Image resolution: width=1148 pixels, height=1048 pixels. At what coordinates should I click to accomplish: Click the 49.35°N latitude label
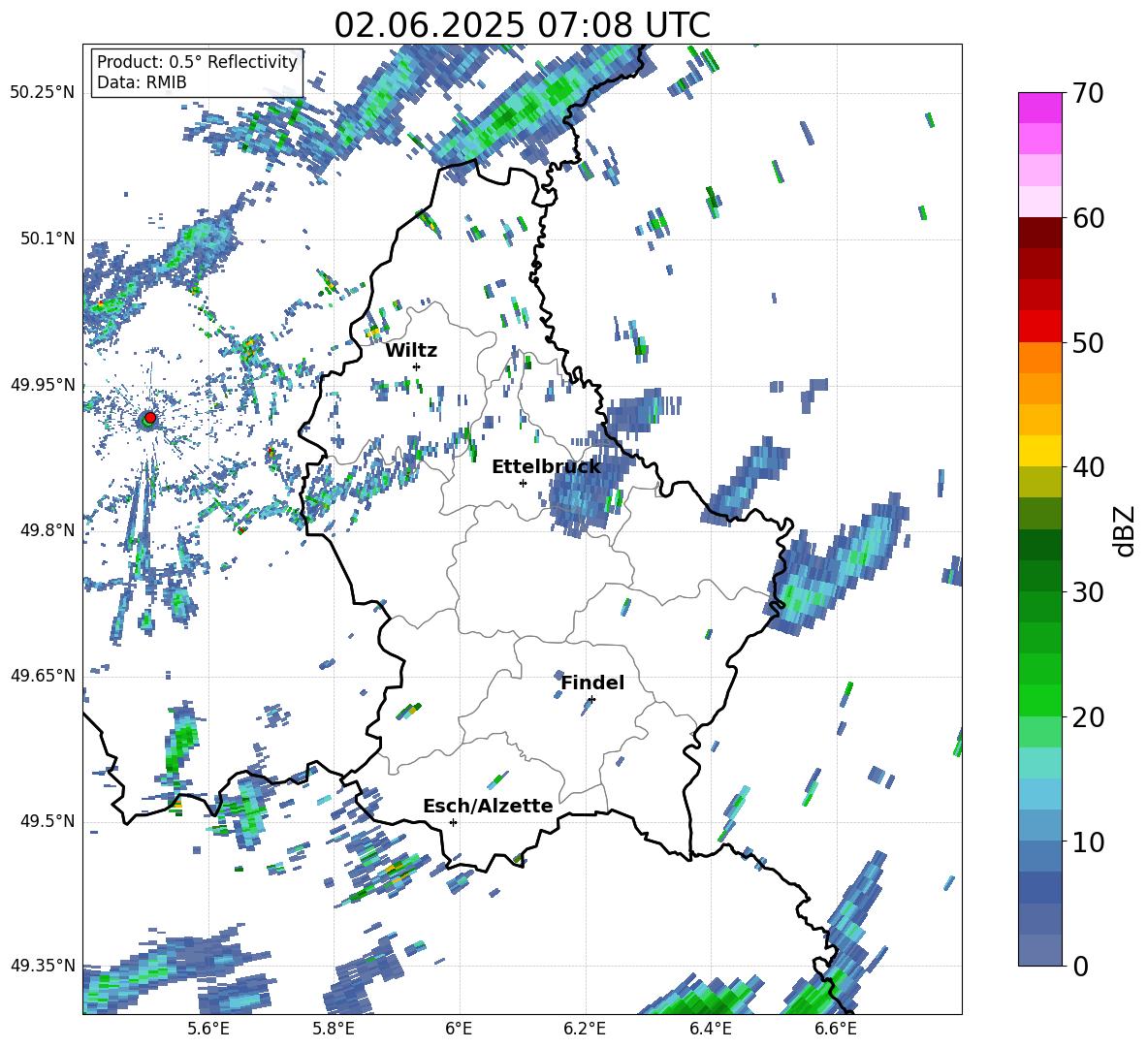pos(43,966)
